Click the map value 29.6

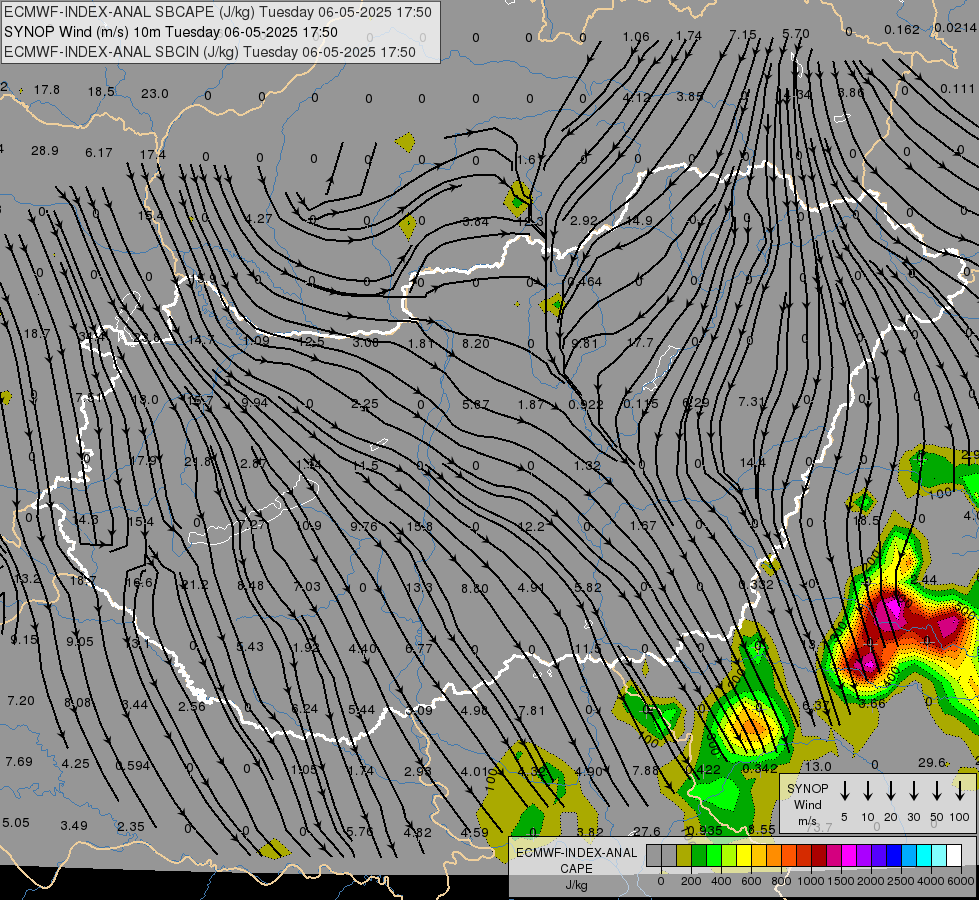coord(932,762)
